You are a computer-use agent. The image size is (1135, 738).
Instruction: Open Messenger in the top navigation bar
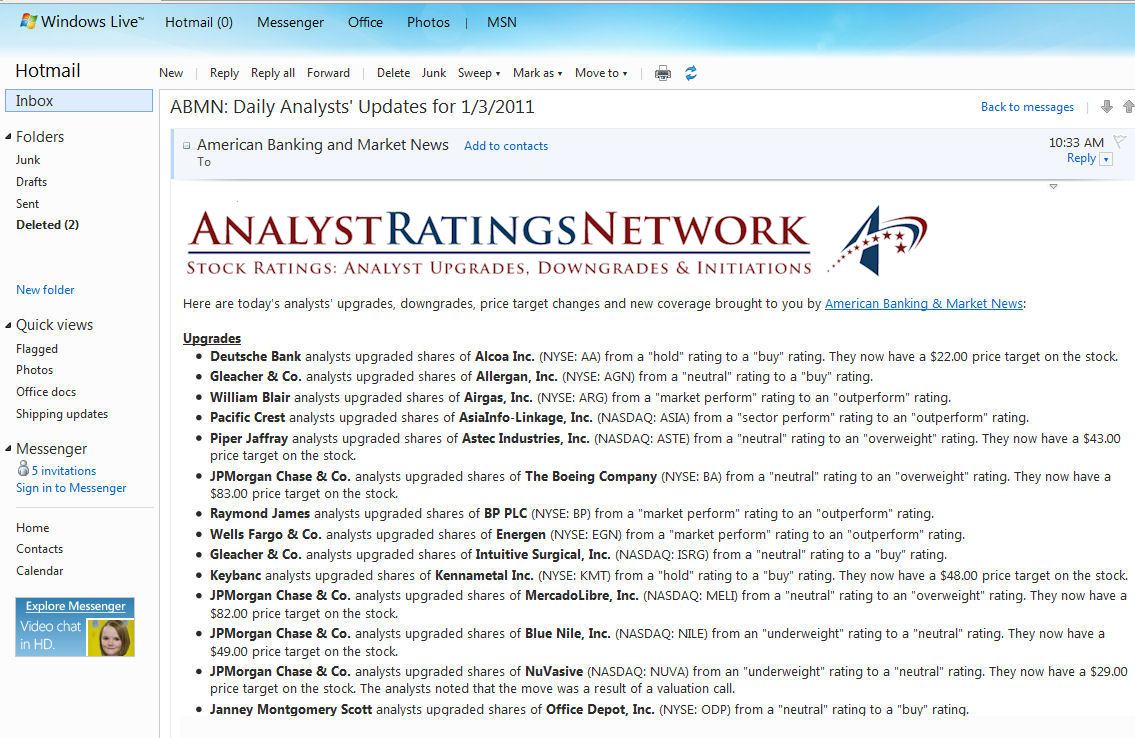(290, 22)
